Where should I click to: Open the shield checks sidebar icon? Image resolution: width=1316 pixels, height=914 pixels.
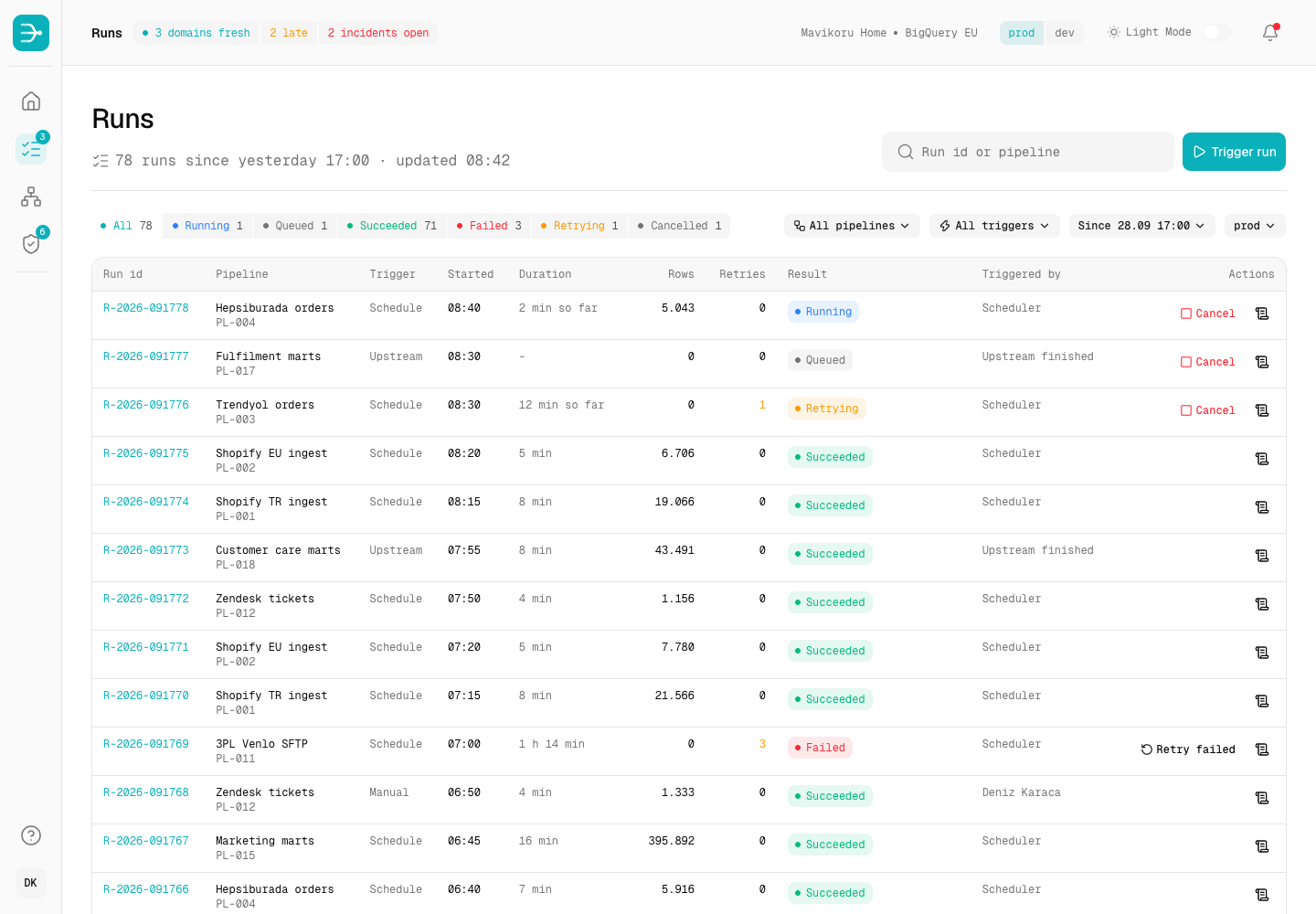coord(31,244)
